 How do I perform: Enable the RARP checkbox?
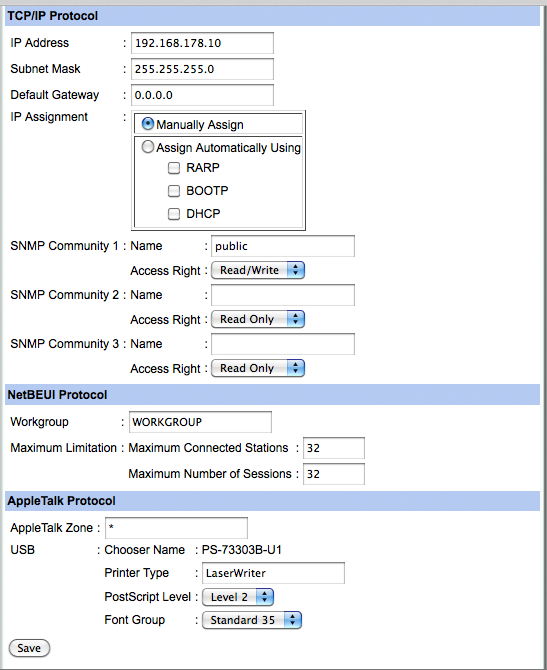point(174,168)
